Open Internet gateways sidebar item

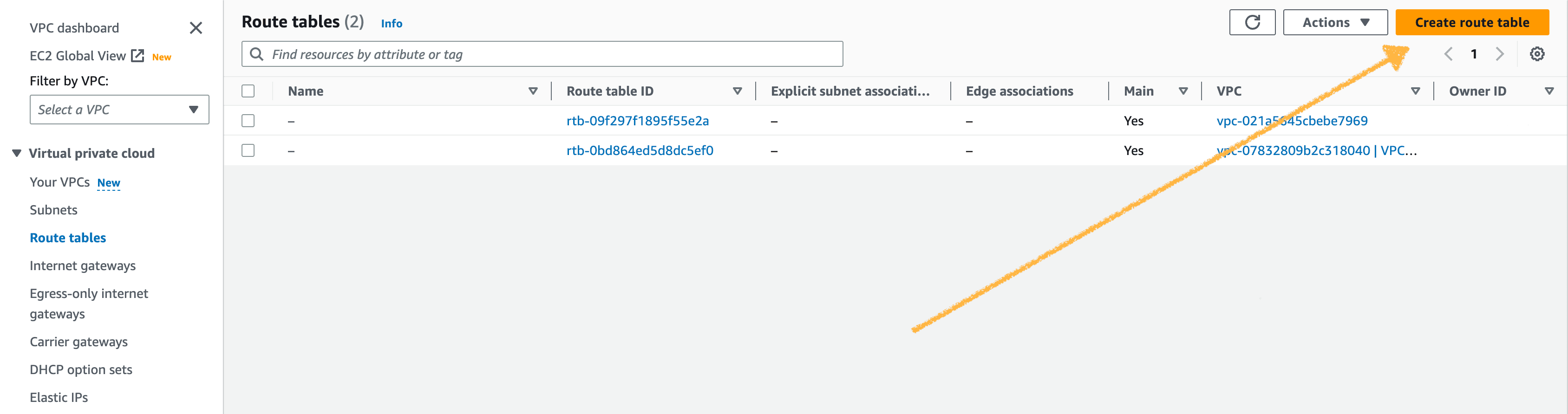83,265
